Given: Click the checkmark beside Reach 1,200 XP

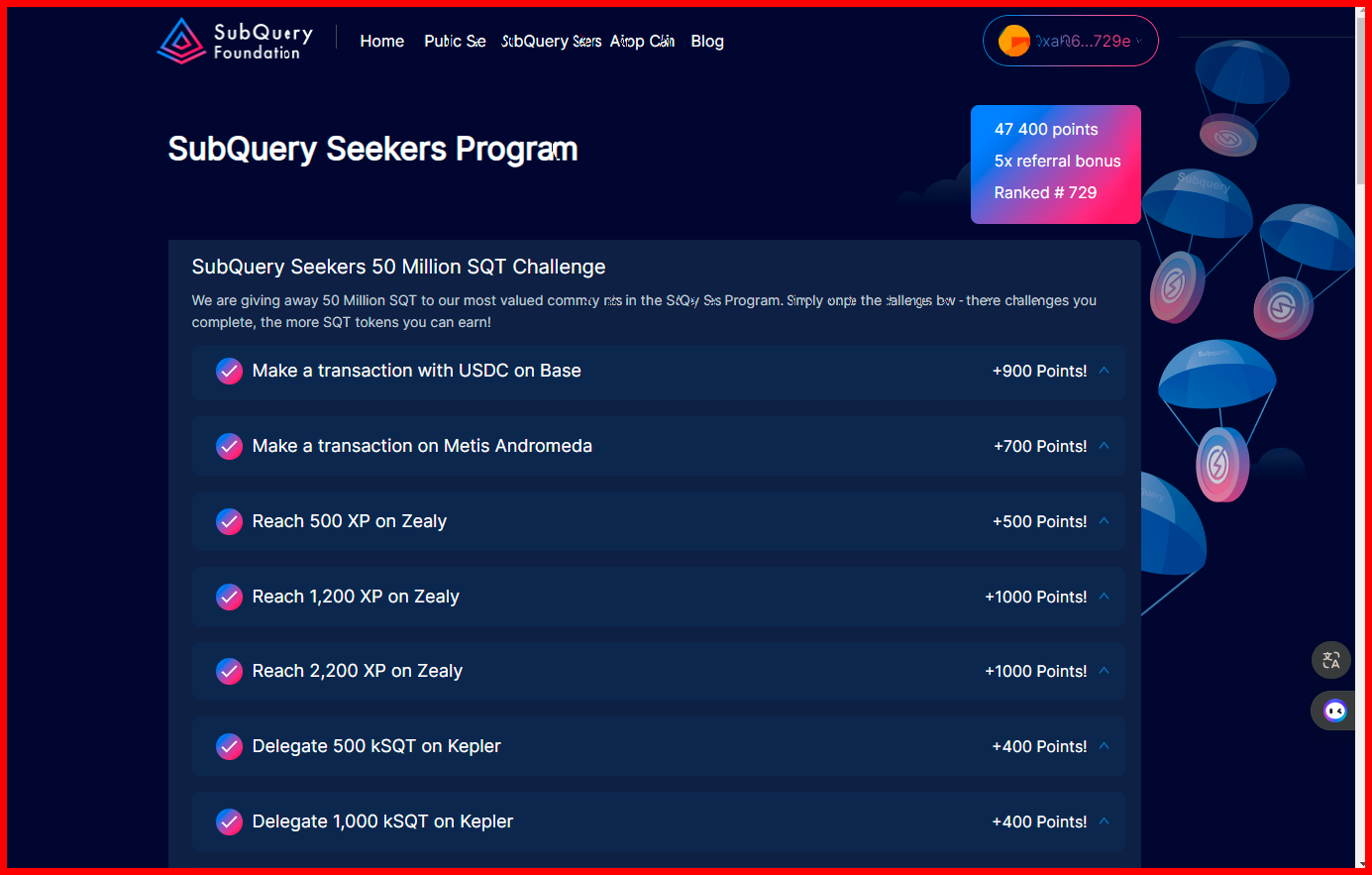Looking at the screenshot, I should [x=229, y=597].
